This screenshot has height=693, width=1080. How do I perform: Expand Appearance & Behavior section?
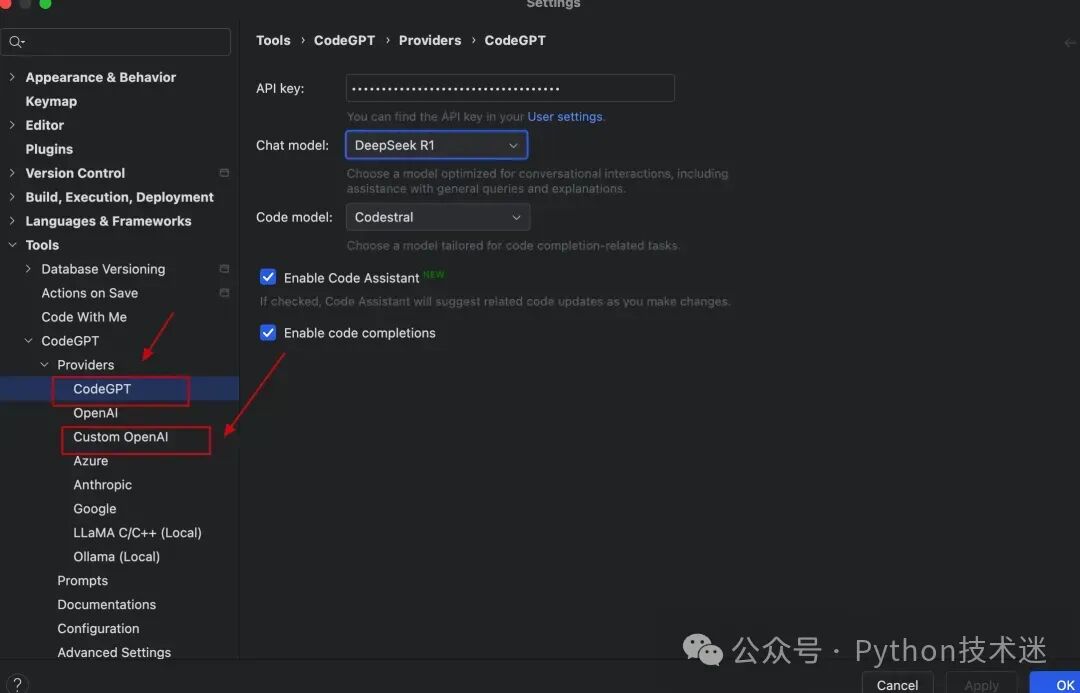[x=12, y=77]
